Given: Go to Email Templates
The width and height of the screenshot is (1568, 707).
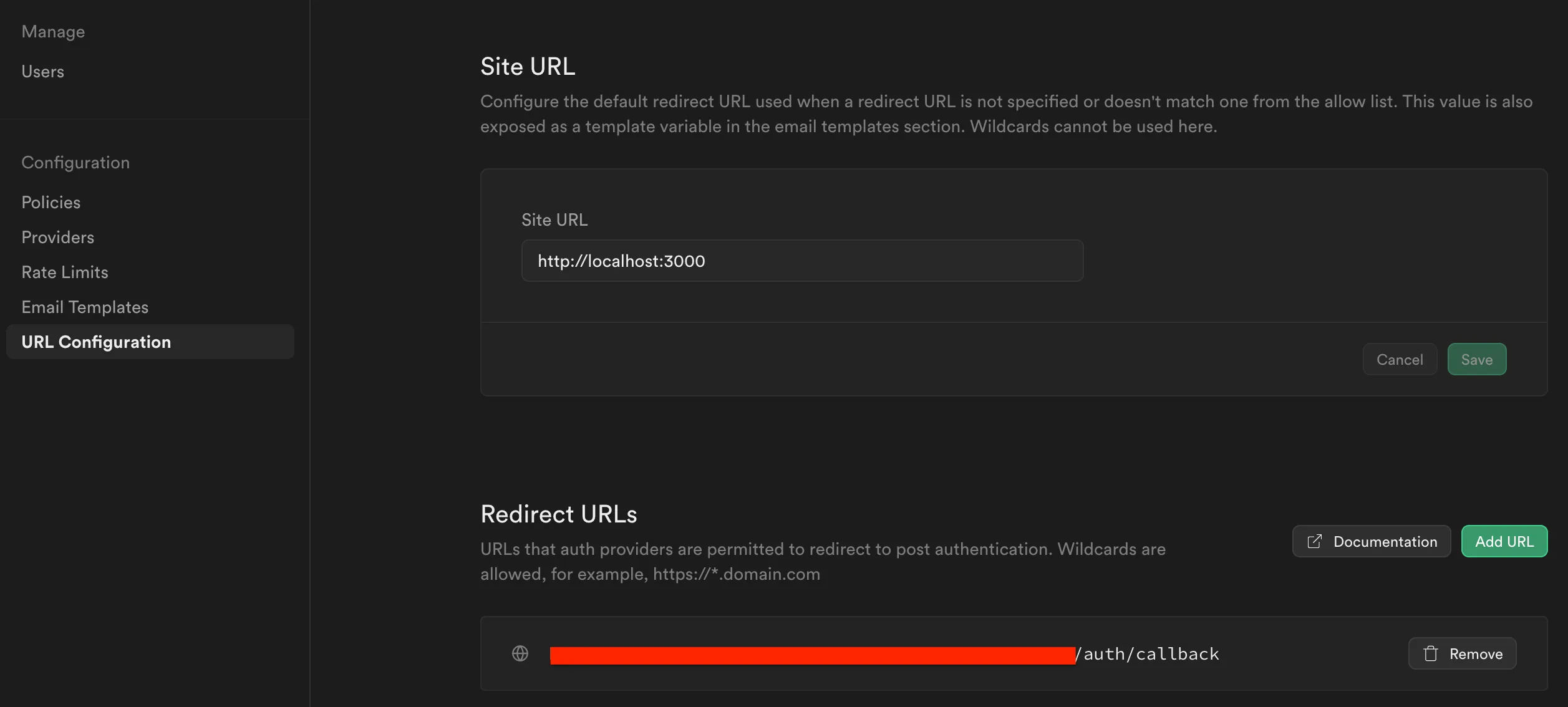Looking at the screenshot, I should coord(85,307).
